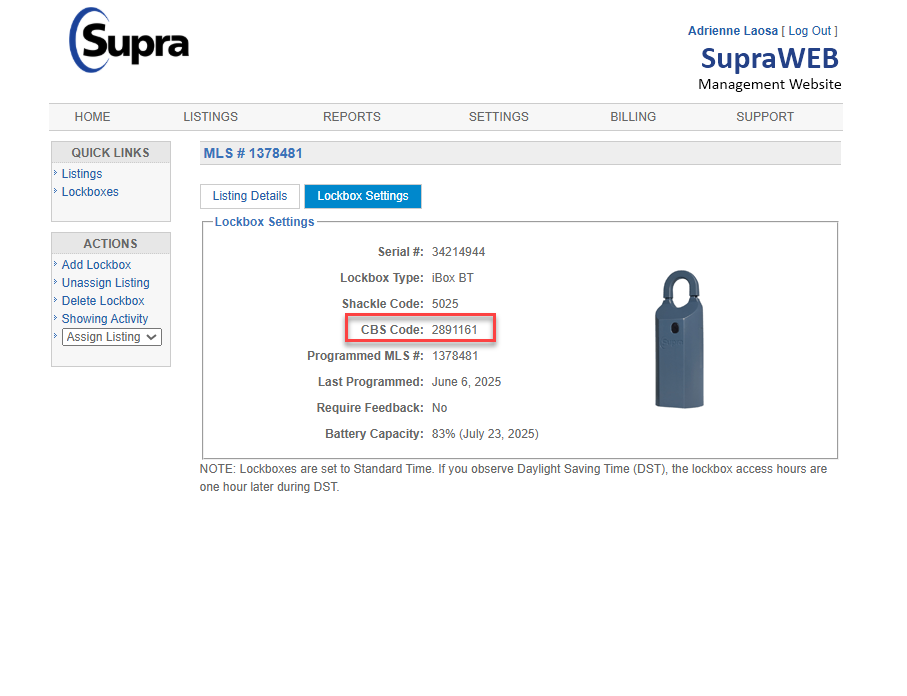Open the SETTINGS menu
This screenshot has height=696, width=907.
[x=499, y=117]
